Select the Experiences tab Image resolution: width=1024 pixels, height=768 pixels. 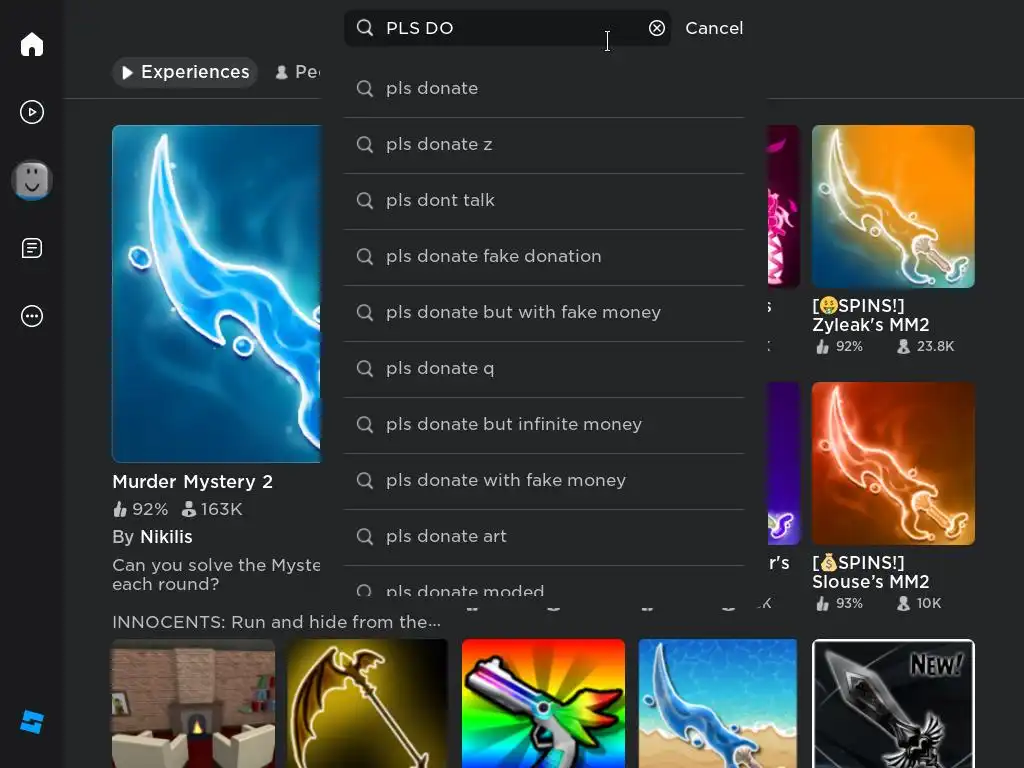185,72
